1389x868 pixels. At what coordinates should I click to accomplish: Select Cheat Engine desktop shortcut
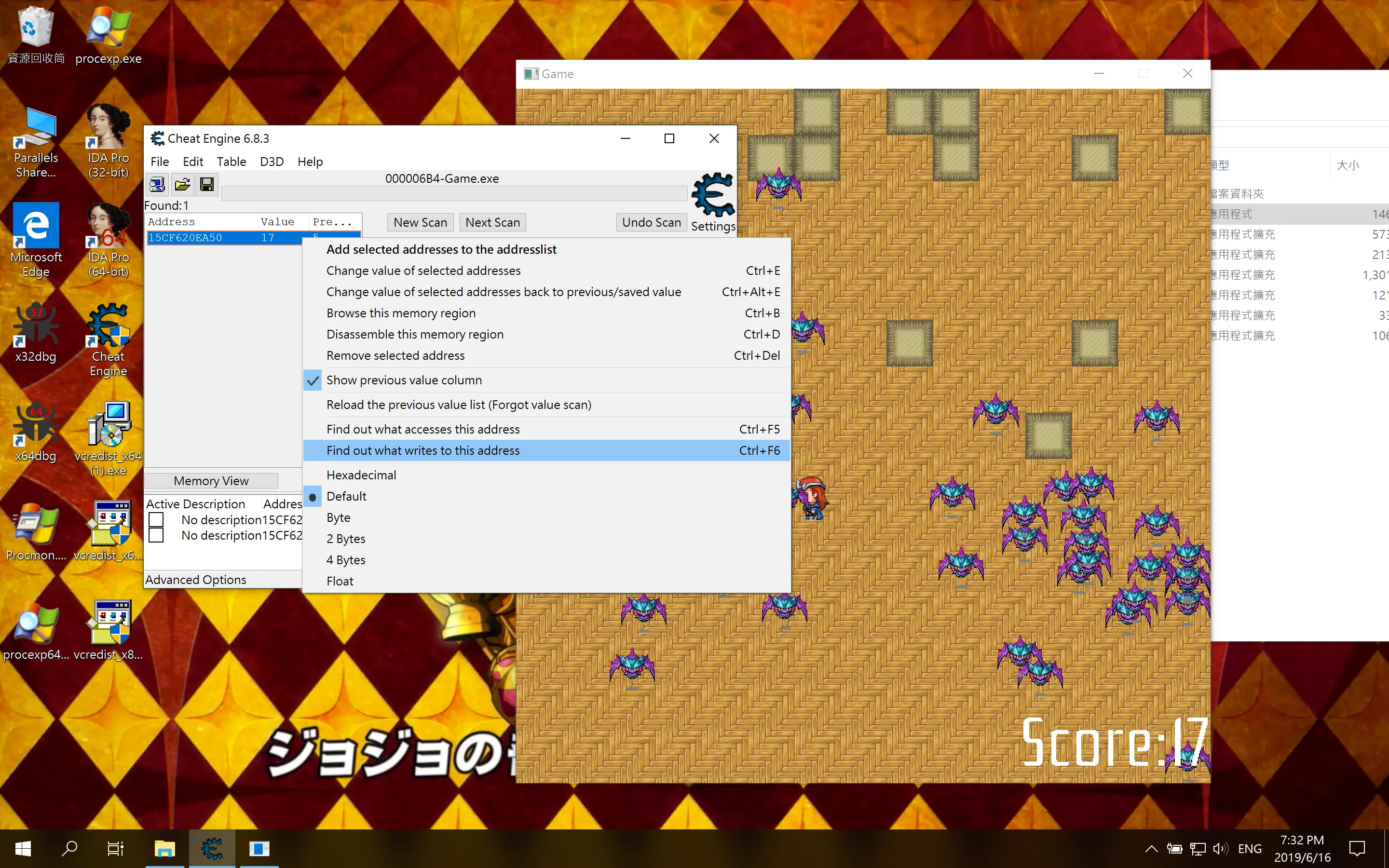[108, 340]
